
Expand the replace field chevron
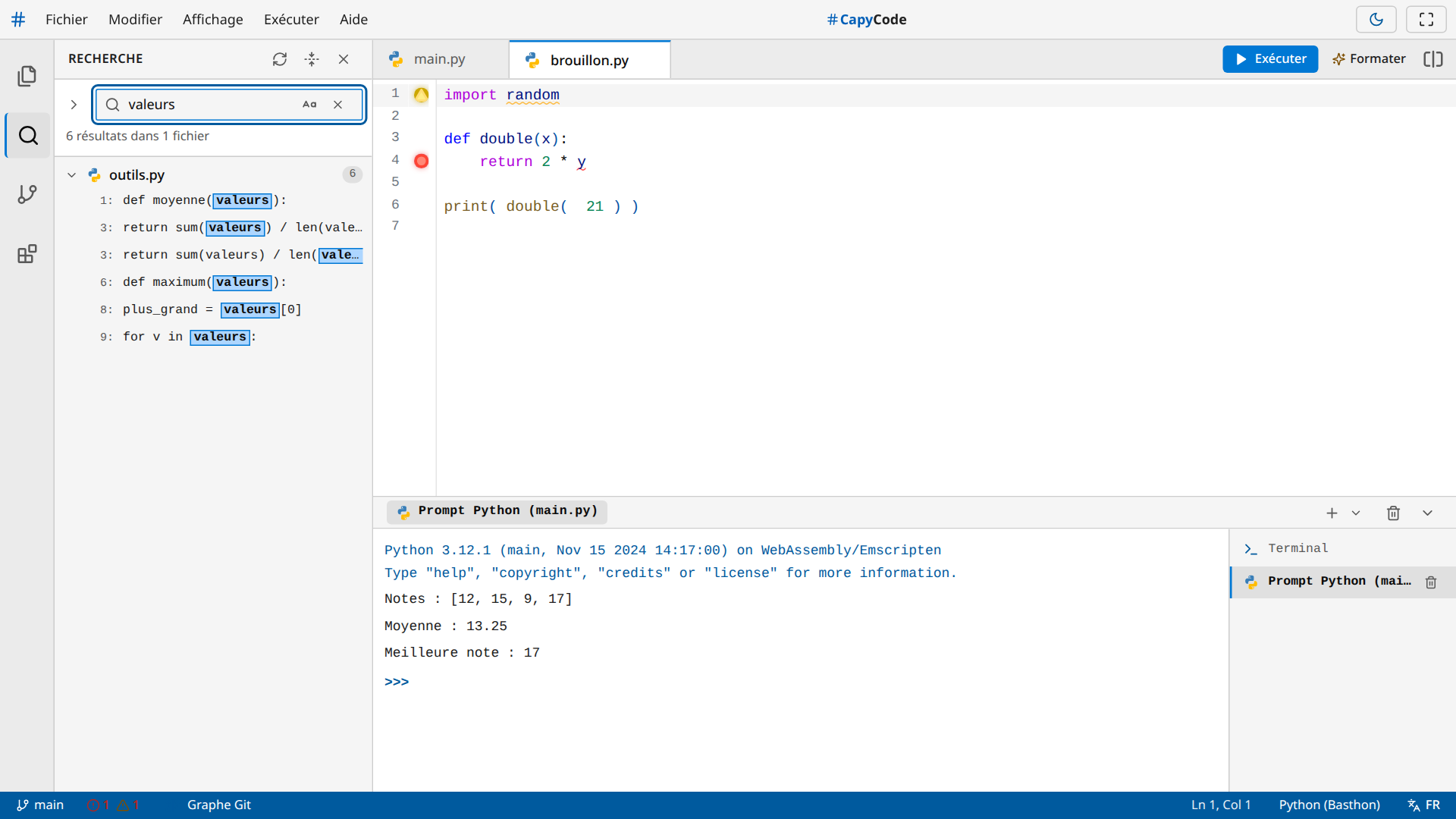tap(74, 105)
